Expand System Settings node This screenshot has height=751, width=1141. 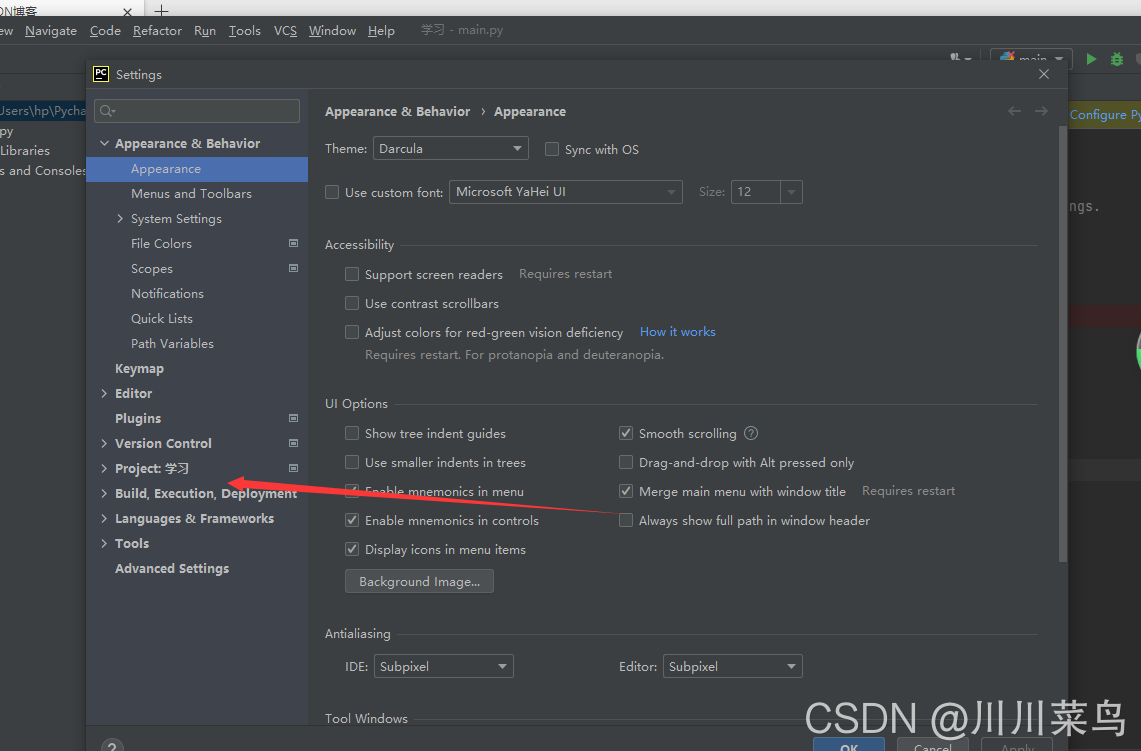click(120, 218)
